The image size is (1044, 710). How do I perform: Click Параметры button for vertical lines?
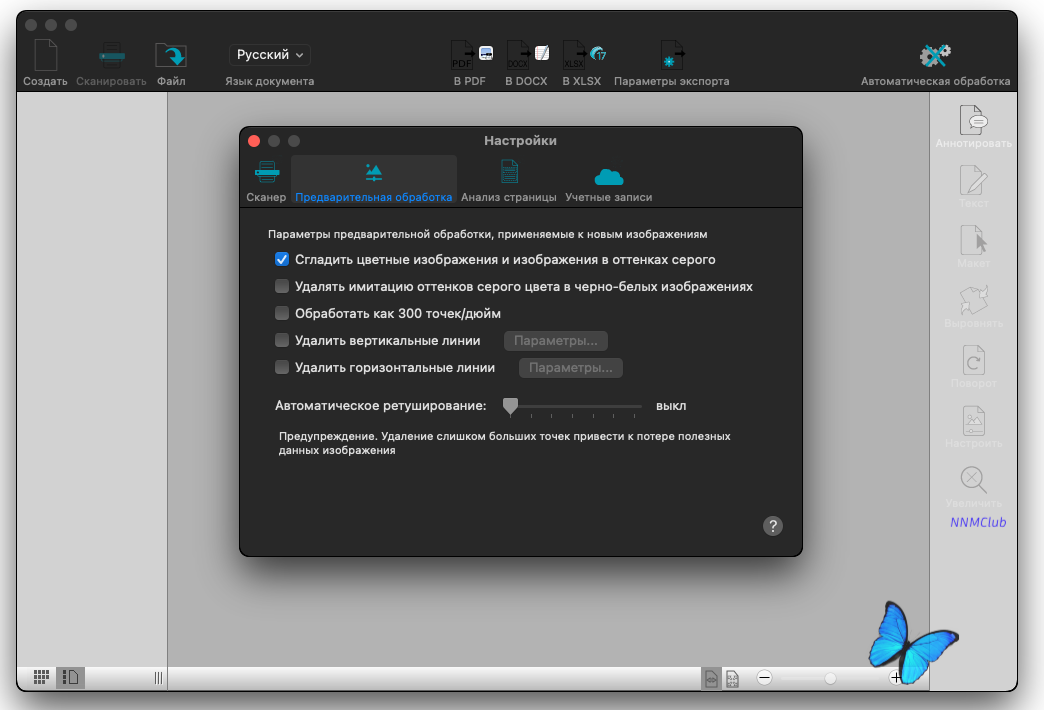click(x=556, y=340)
